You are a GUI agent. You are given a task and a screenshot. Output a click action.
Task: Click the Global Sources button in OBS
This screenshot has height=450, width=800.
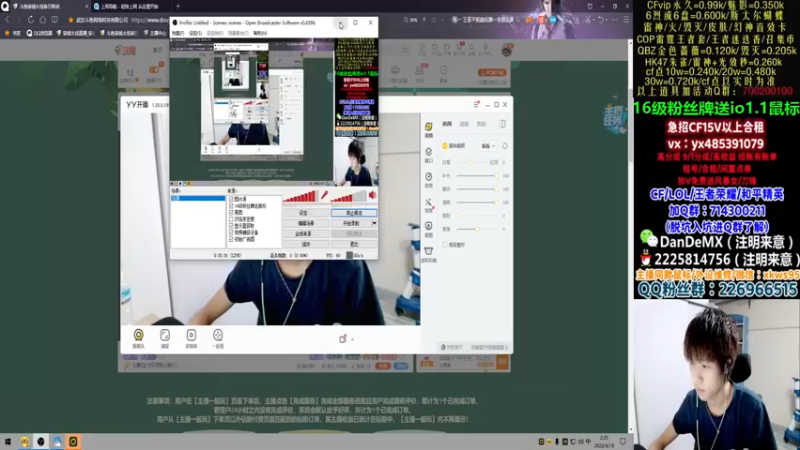pyautogui.click(x=304, y=234)
